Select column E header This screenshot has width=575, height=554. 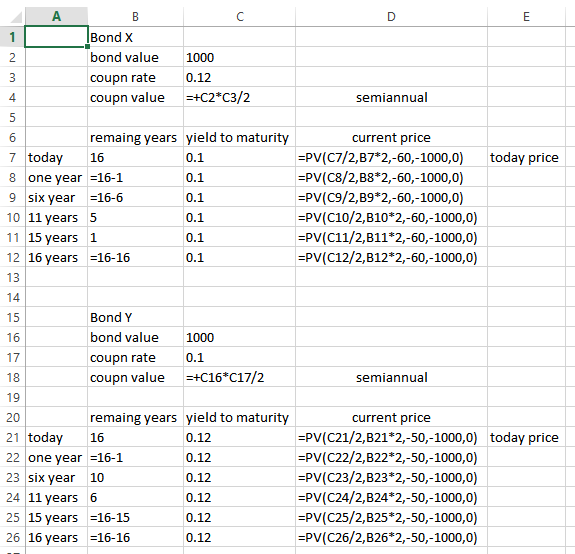tap(526, 16)
